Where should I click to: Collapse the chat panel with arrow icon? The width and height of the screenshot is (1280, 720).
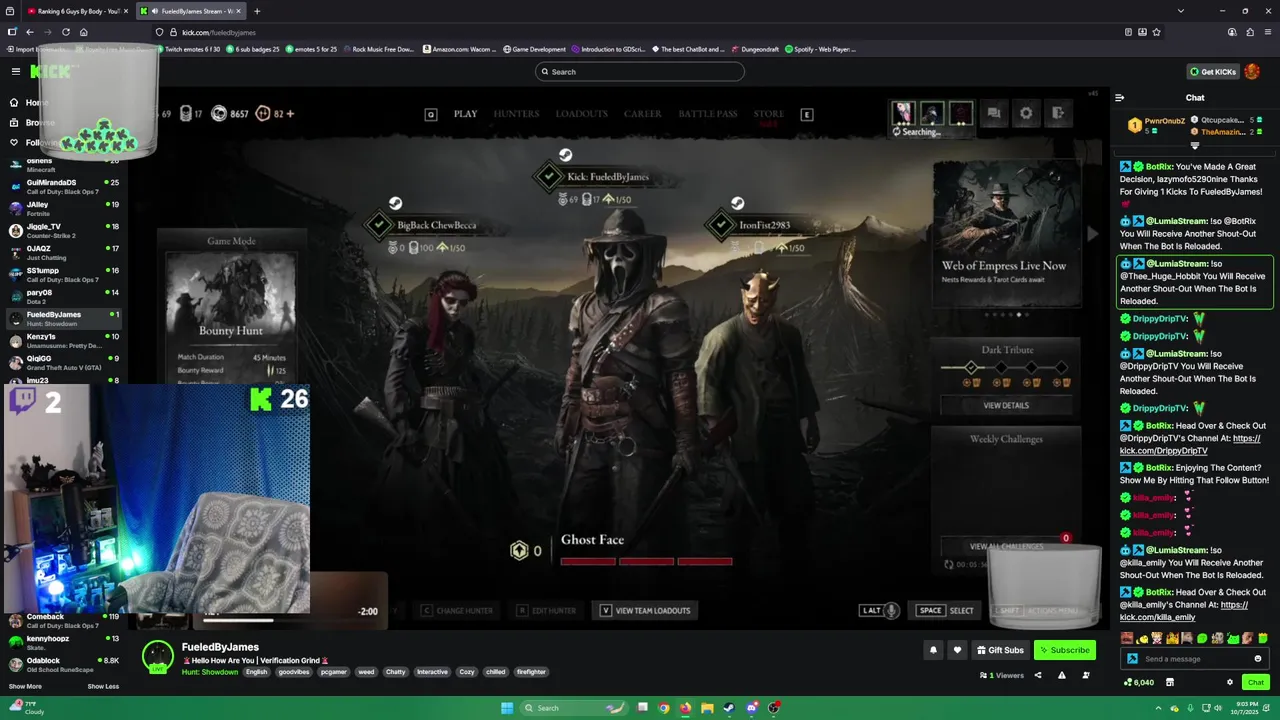click(x=1119, y=98)
